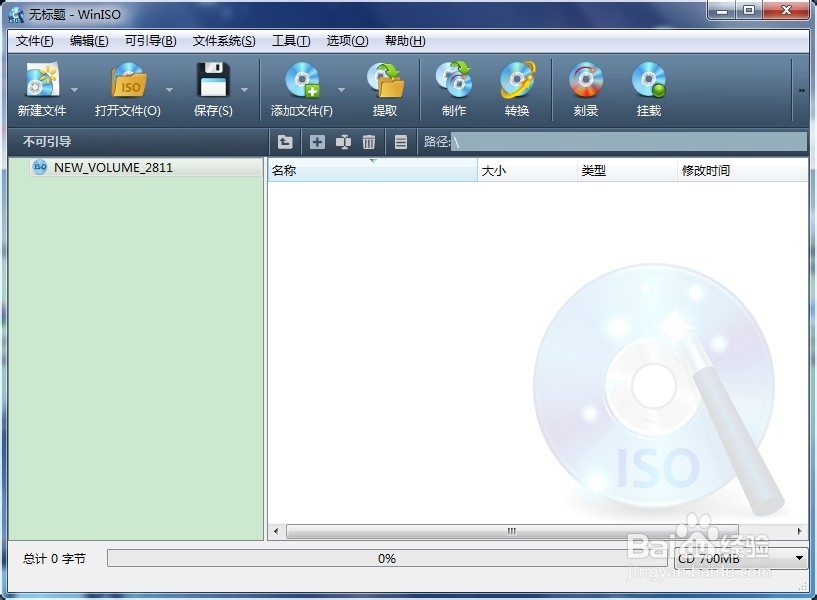Go up one folder level icon
Image resolution: width=817 pixels, height=600 pixels.
(x=285, y=142)
